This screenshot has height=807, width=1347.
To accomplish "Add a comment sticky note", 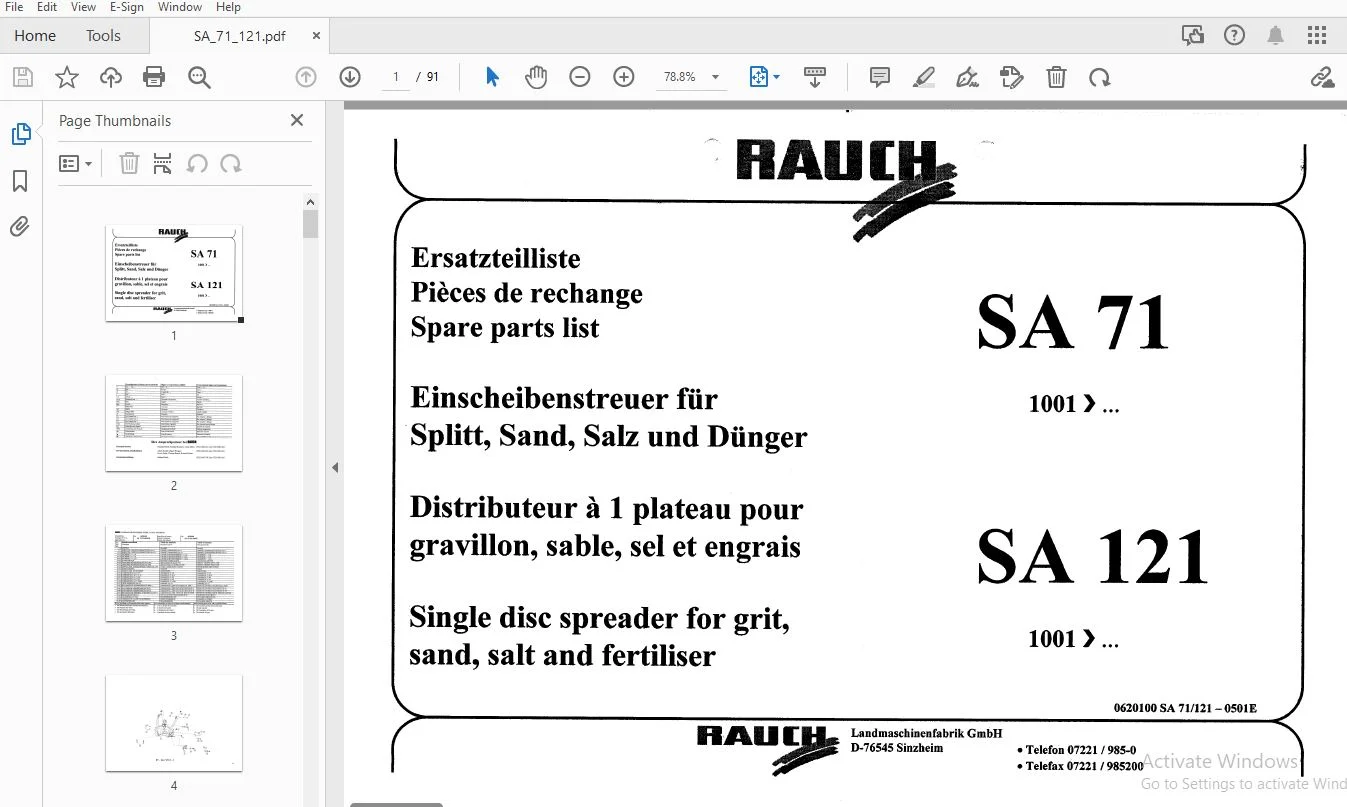I will [x=880, y=77].
